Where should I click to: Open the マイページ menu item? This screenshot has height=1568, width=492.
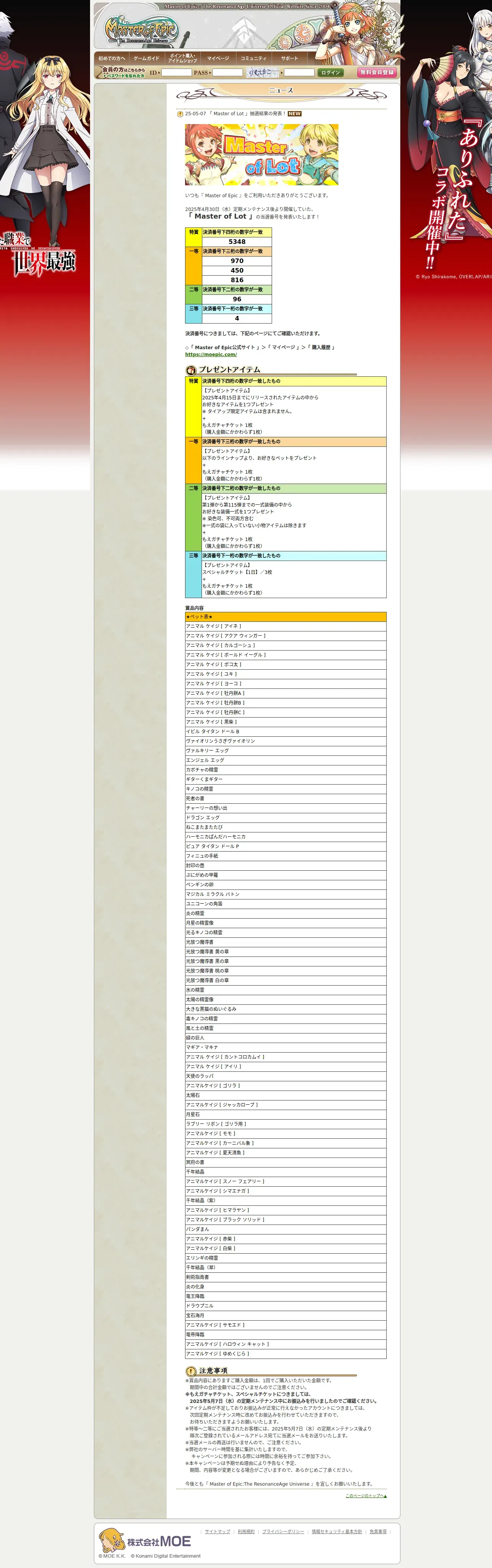click(x=218, y=59)
